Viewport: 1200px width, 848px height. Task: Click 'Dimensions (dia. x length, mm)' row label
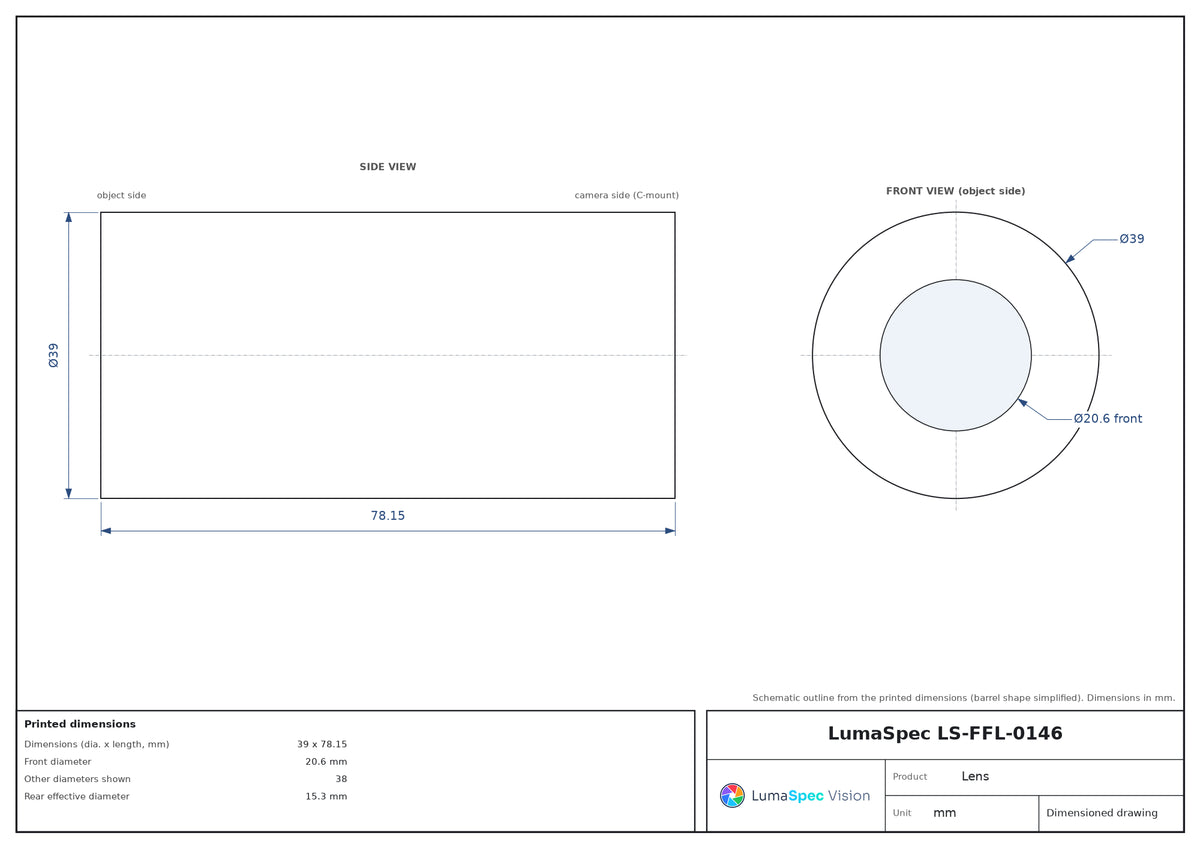click(97, 744)
